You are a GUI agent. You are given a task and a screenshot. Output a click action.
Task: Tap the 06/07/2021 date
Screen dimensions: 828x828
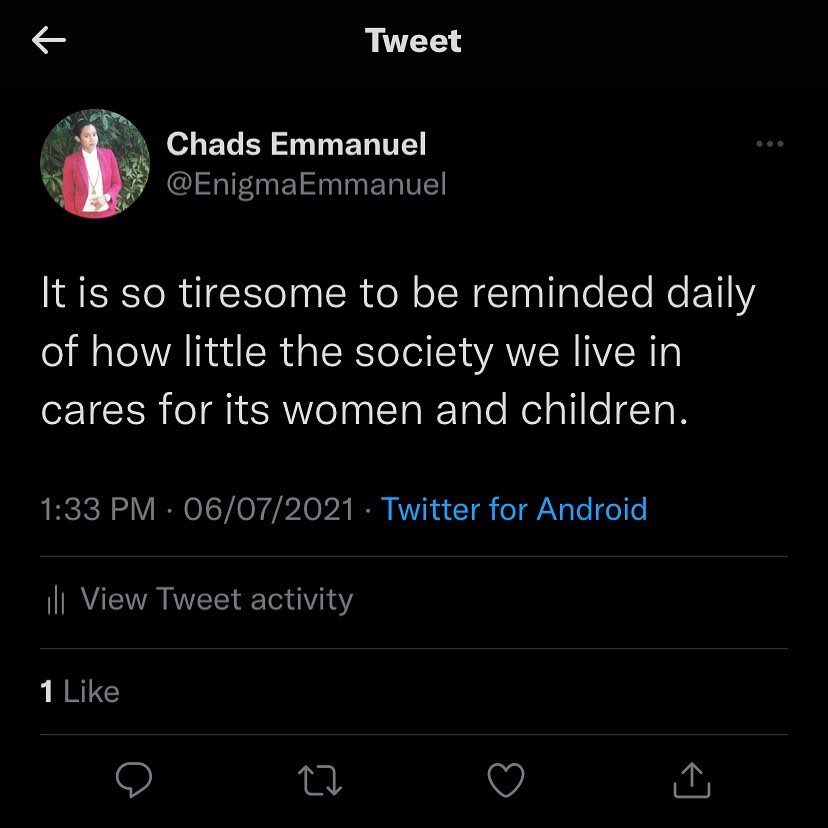[x=269, y=509]
